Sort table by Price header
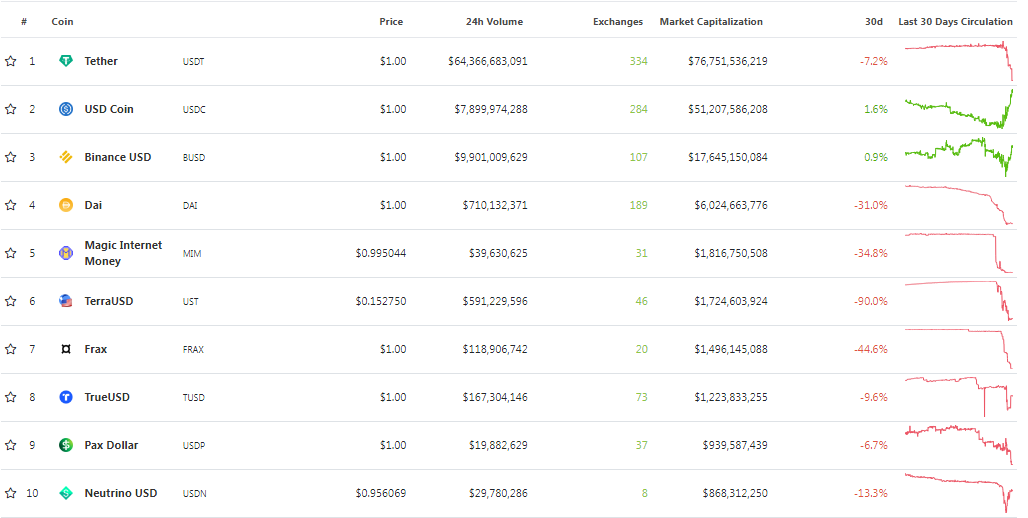This screenshot has height=518, width=1028. coord(391,22)
